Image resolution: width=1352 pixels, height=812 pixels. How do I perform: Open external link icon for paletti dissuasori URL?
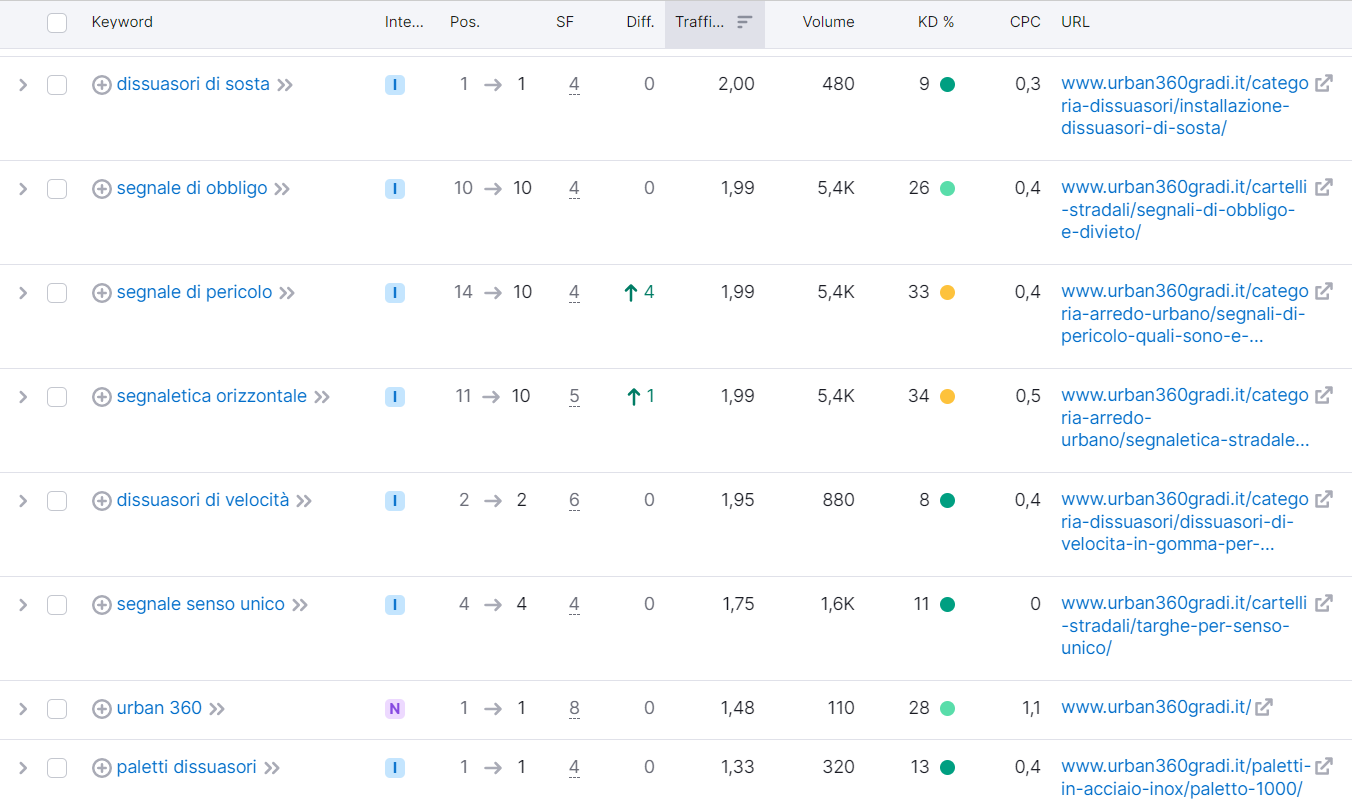tap(1323, 767)
